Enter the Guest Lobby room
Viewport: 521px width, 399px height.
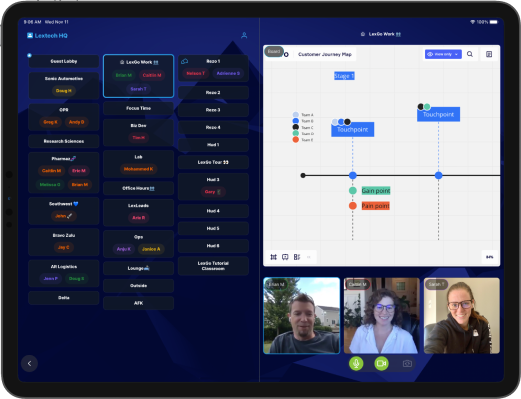pyautogui.click(x=64, y=61)
